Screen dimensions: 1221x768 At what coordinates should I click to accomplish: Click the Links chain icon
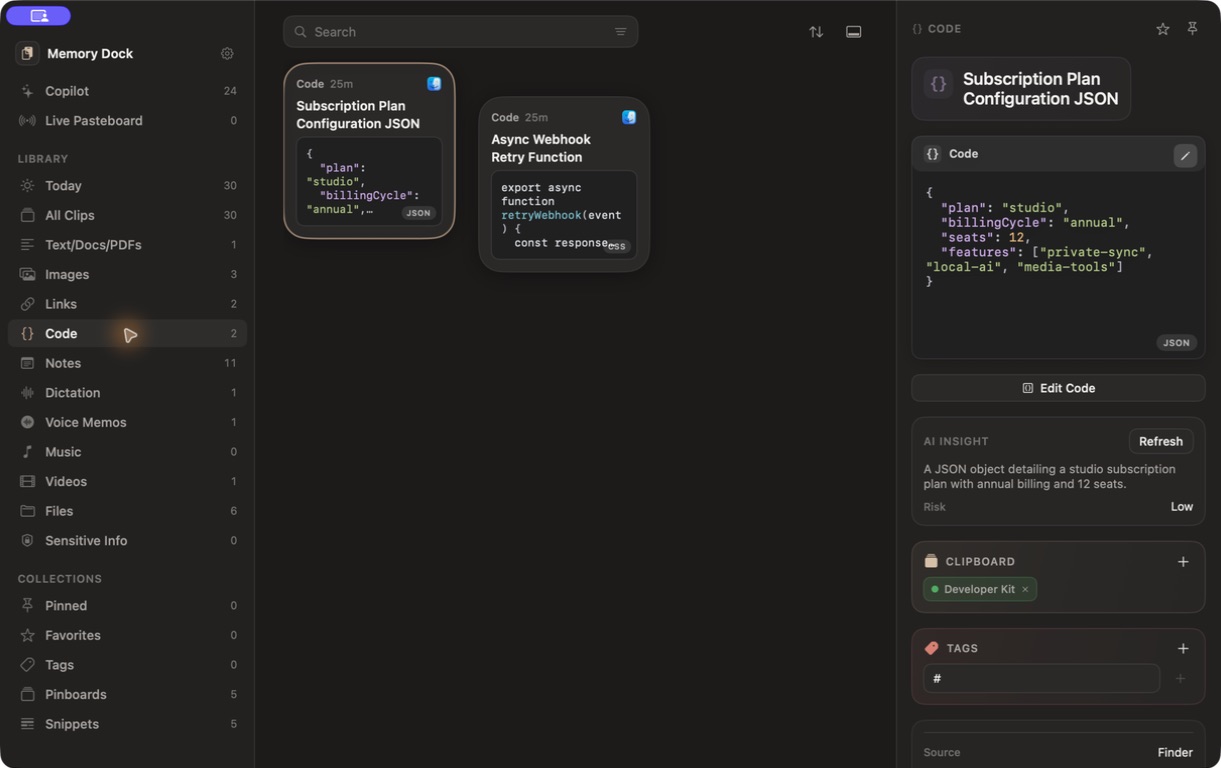27,304
